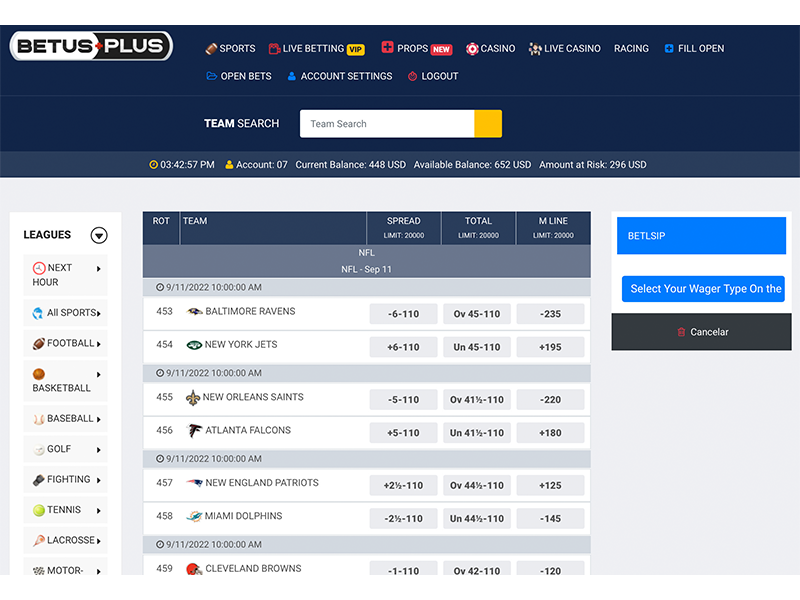The height and width of the screenshot is (600, 800).
Task: Expand the Next Hour league arrow
Action: (x=98, y=269)
